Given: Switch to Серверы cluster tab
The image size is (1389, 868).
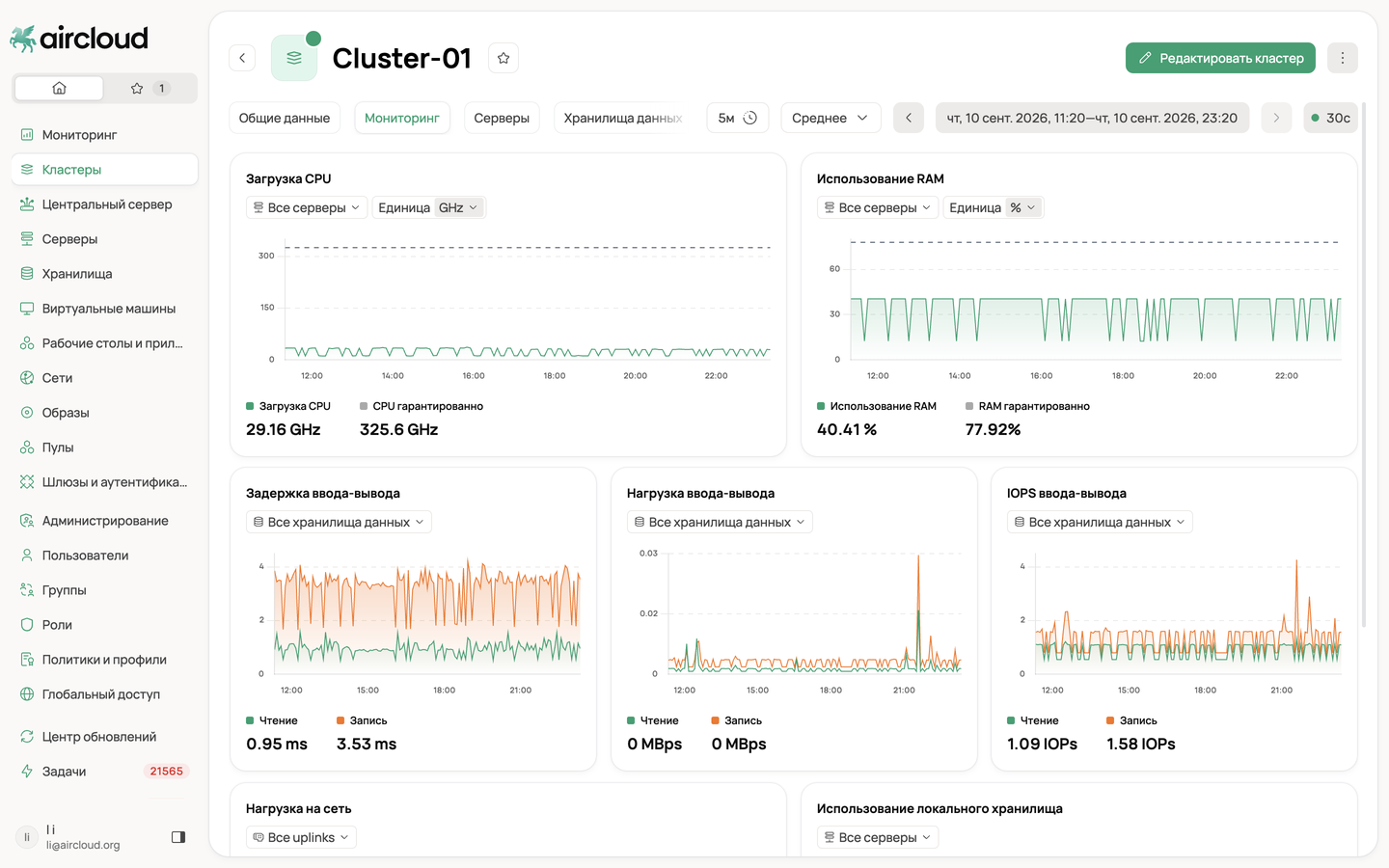Looking at the screenshot, I should tap(502, 118).
